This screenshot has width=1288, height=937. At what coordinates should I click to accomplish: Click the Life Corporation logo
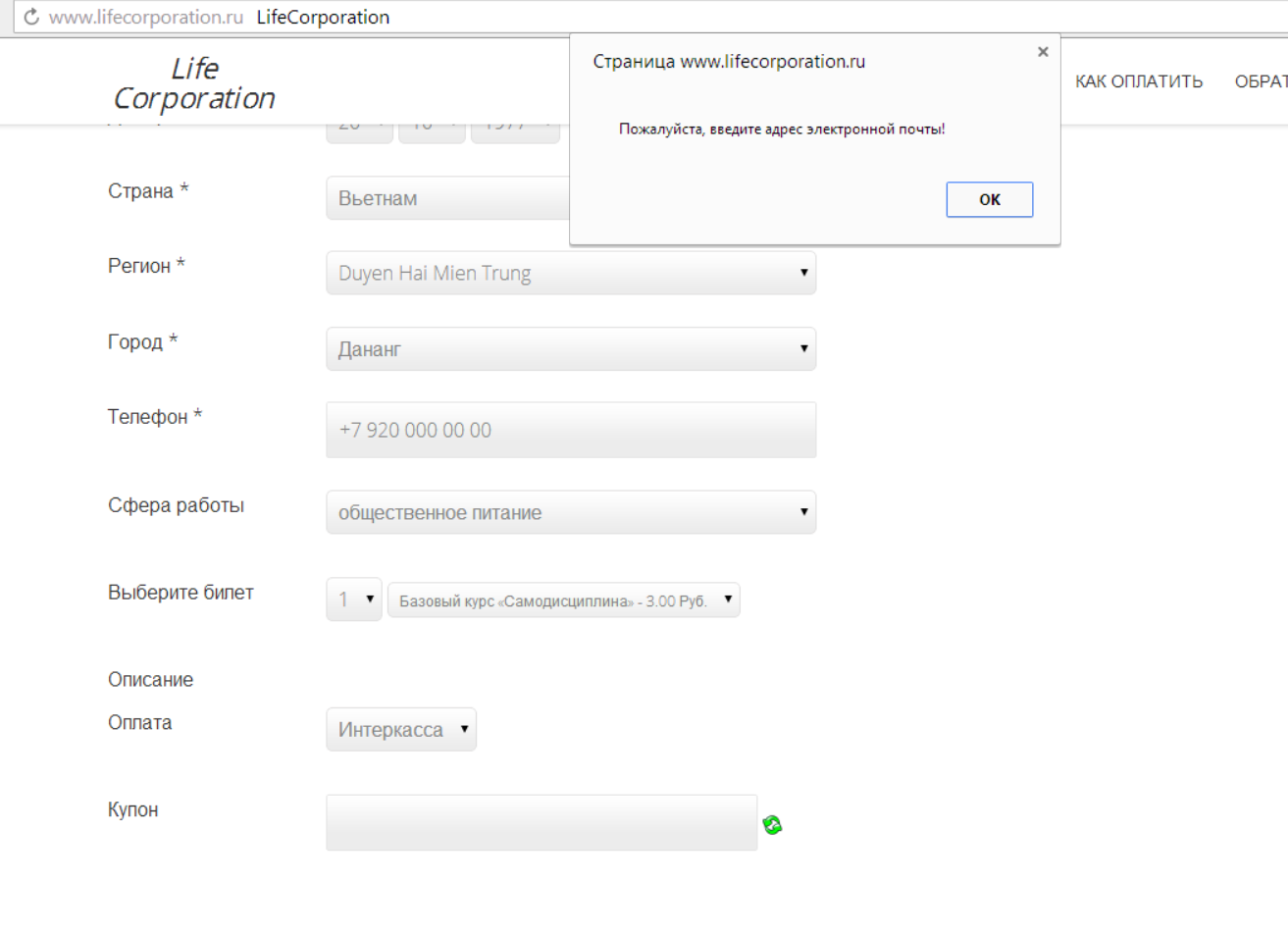(x=194, y=83)
